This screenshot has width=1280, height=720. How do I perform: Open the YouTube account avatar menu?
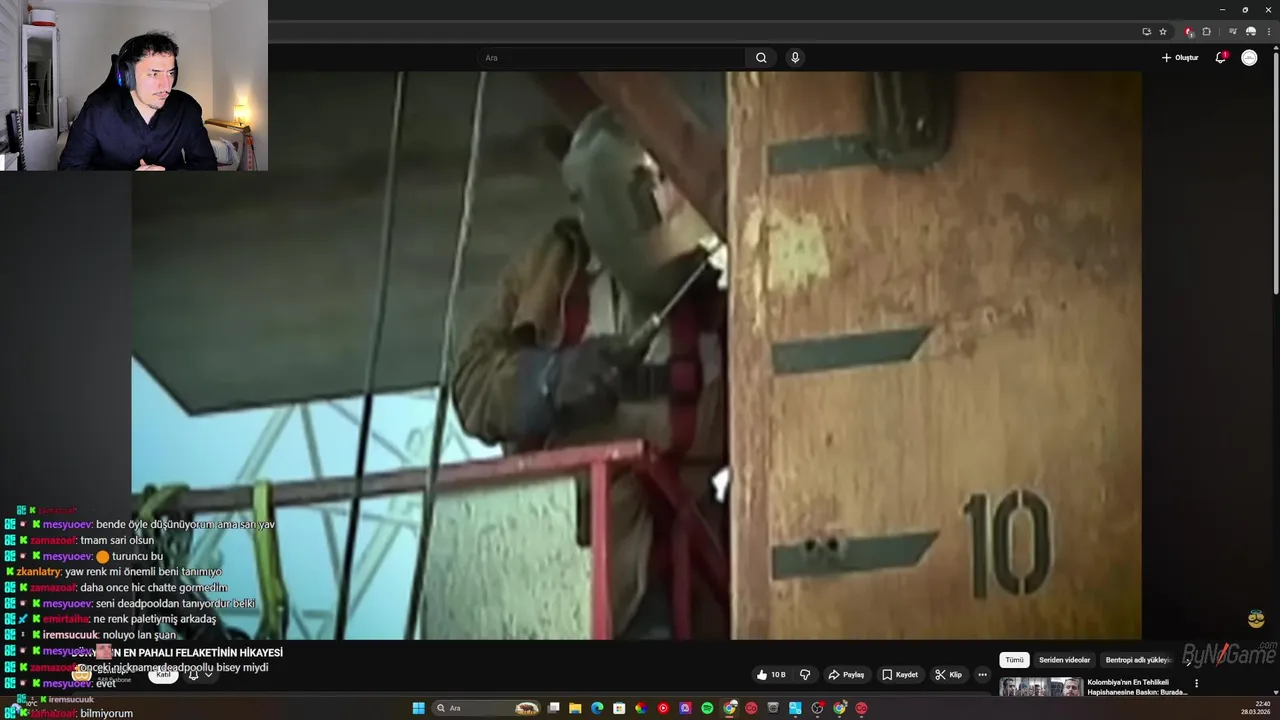click(x=1249, y=58)
